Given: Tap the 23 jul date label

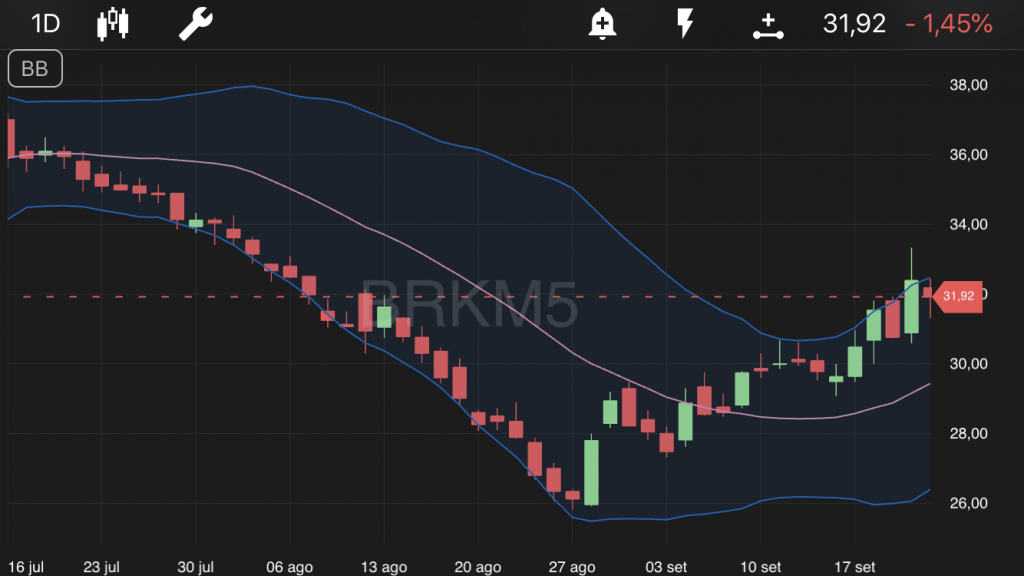Looking at the screenshot, I should [101, 567].
